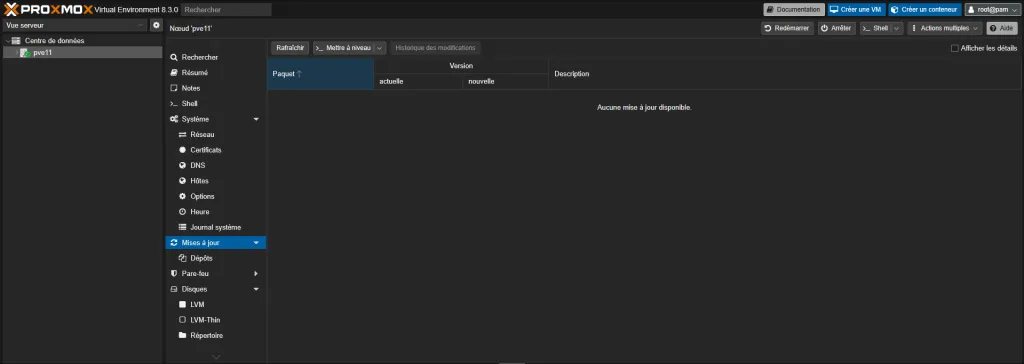Click the Rafraîchir button
1024x364 pixels.
coord(290,48)
